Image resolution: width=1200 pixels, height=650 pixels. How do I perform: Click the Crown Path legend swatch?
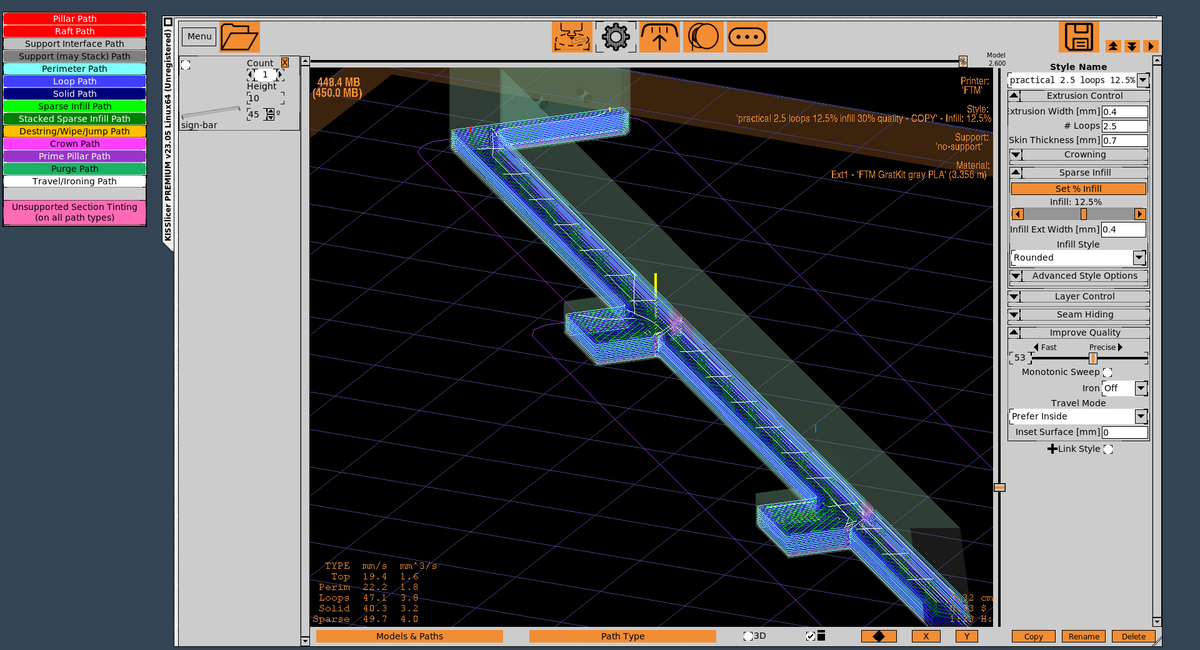(x=75, y=144)
